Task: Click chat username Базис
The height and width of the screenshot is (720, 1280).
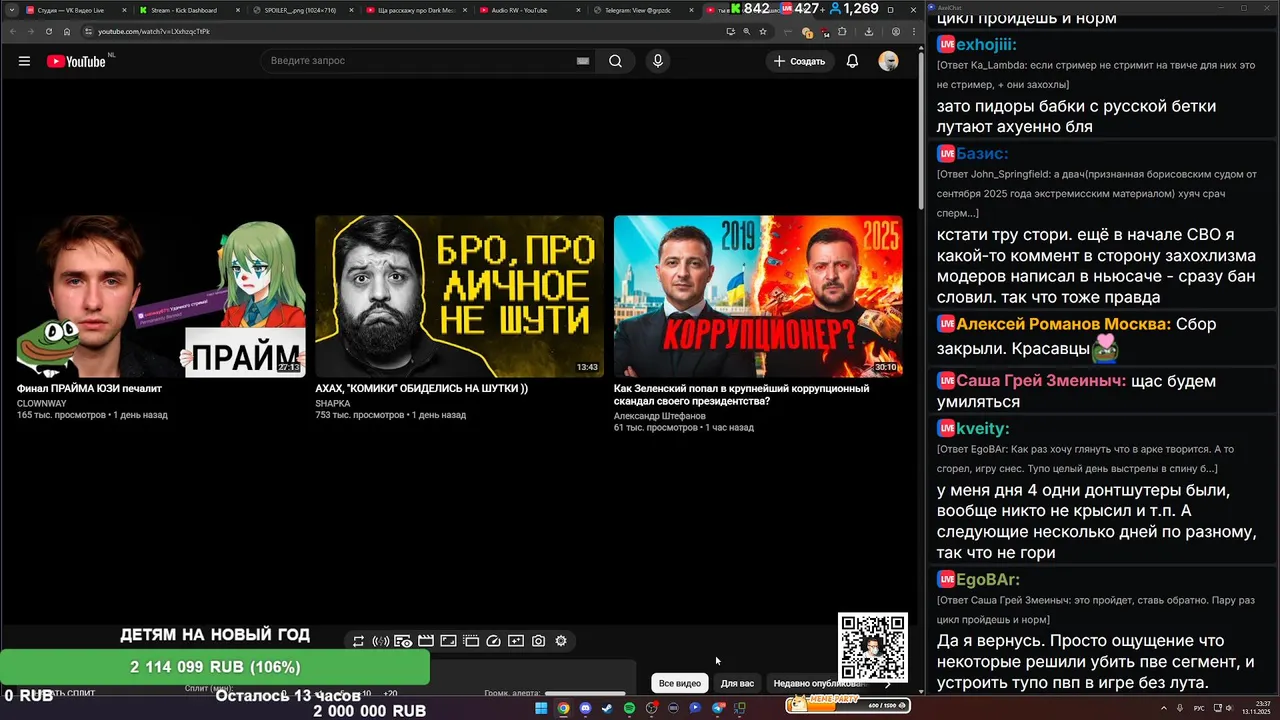Action: (982, 154)
